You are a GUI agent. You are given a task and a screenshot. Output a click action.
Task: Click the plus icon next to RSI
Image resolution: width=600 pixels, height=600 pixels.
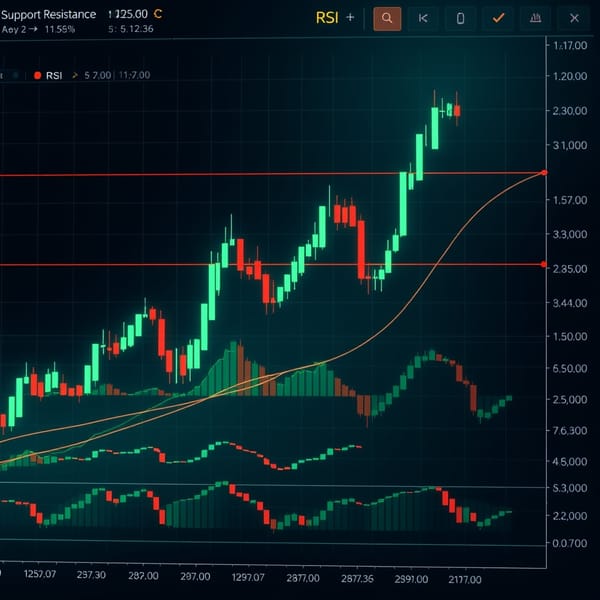[x=350, y=17]
